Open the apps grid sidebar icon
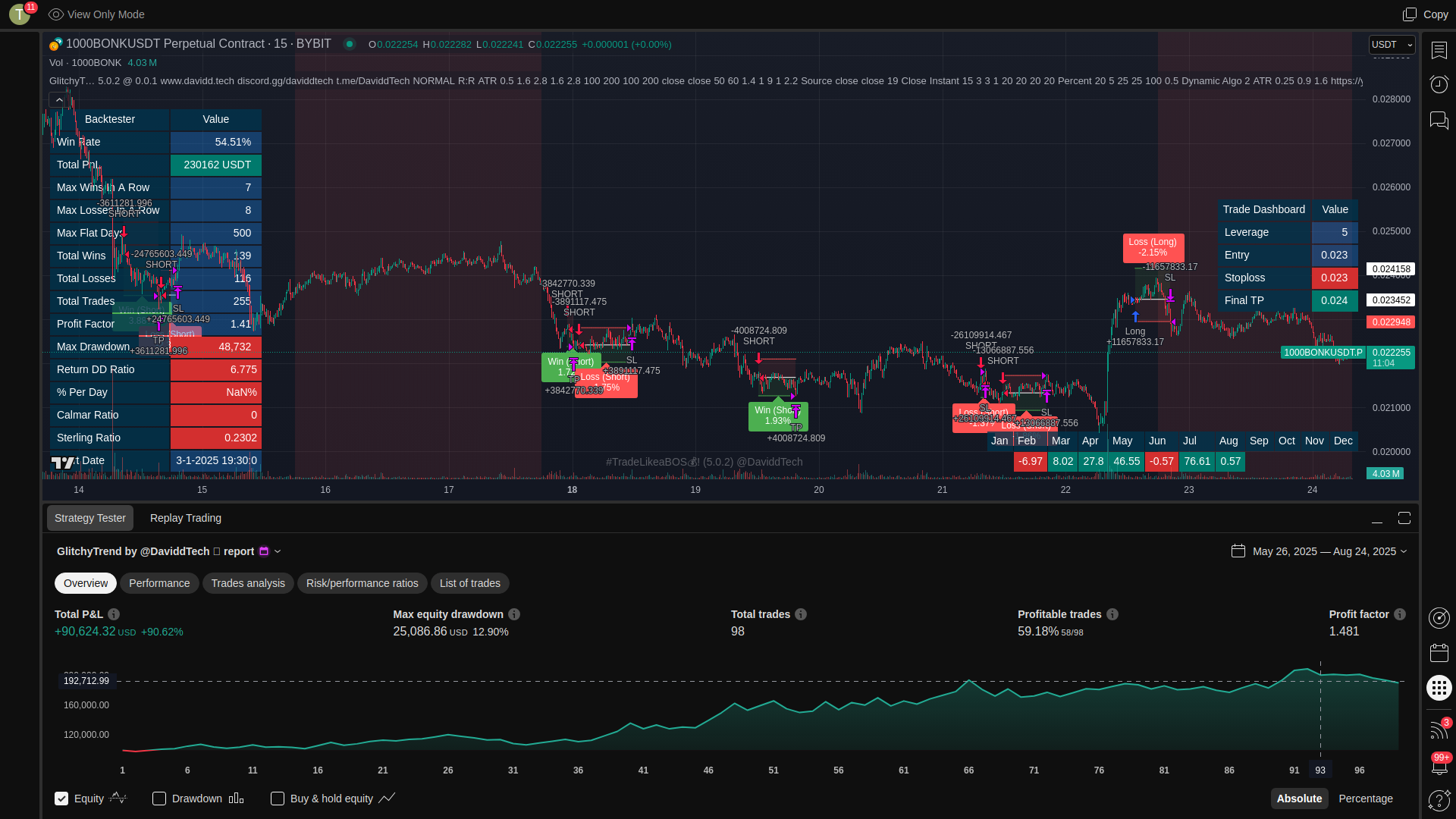 [x=1439, y=688]
